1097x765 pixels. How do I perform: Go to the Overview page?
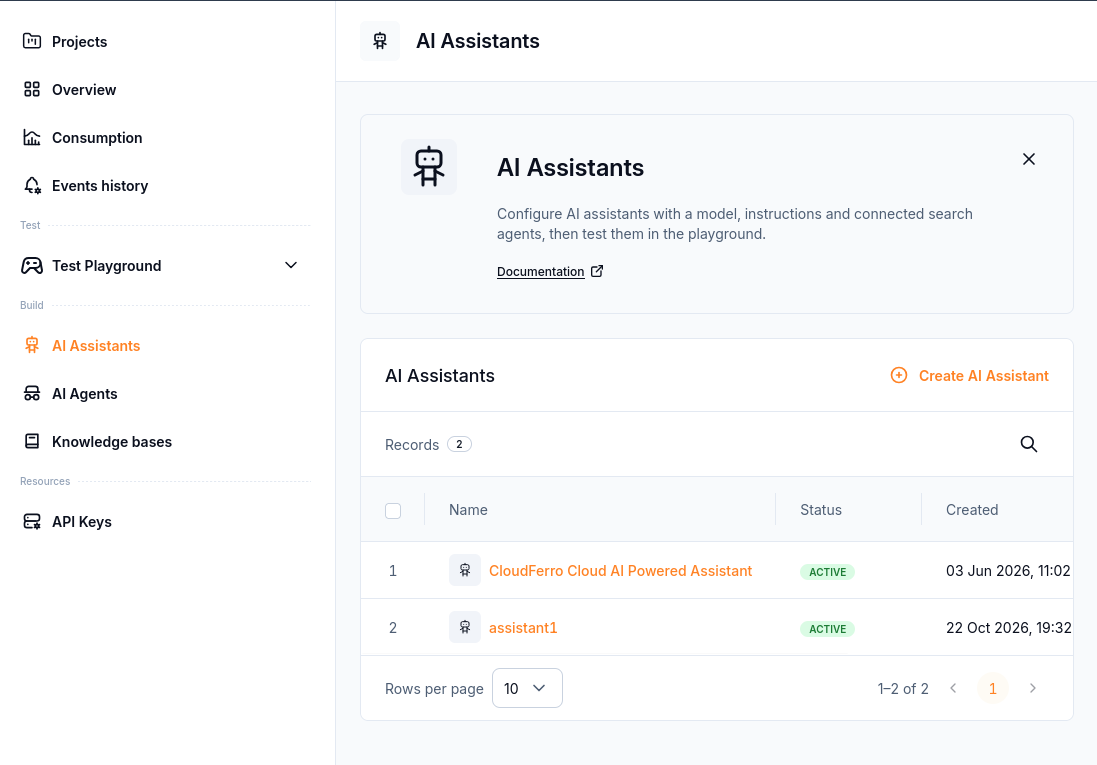pos(84,90)
